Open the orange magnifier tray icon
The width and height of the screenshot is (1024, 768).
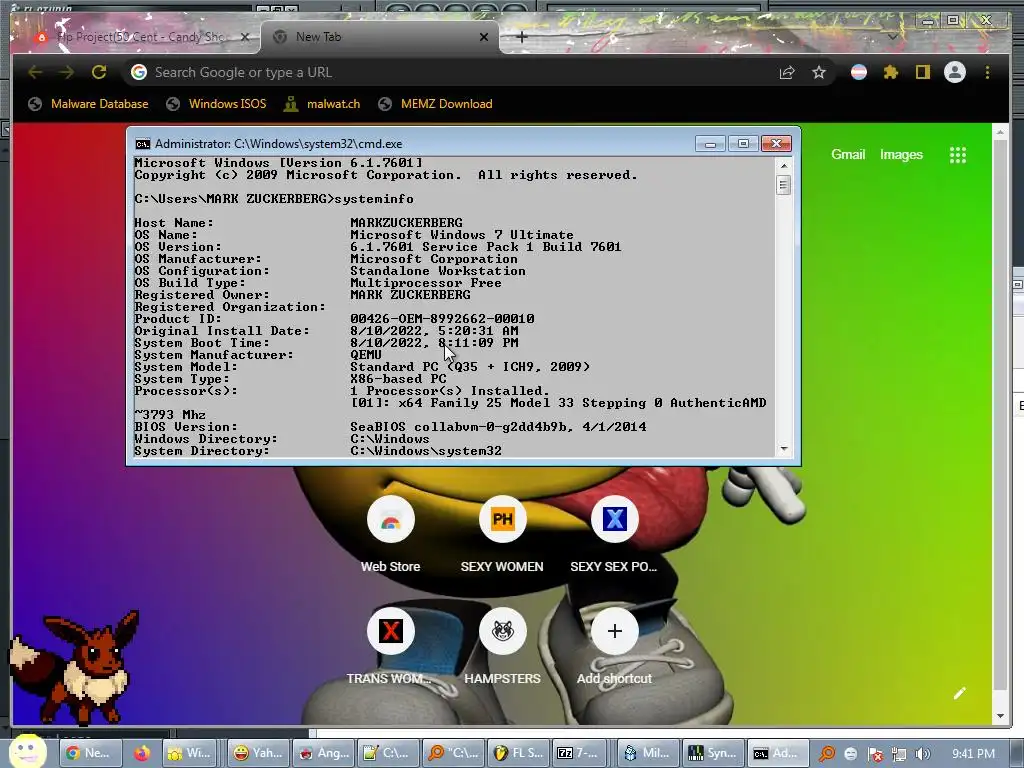tap(827, 754)
